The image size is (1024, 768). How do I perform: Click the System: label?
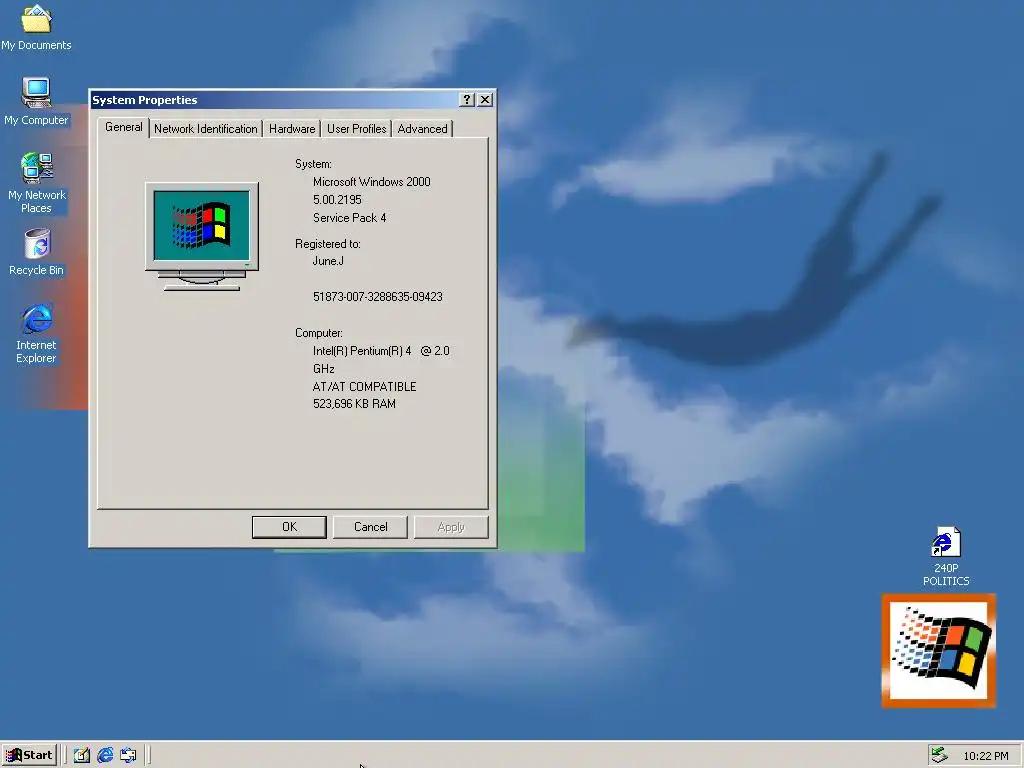(x=313, y=164)
